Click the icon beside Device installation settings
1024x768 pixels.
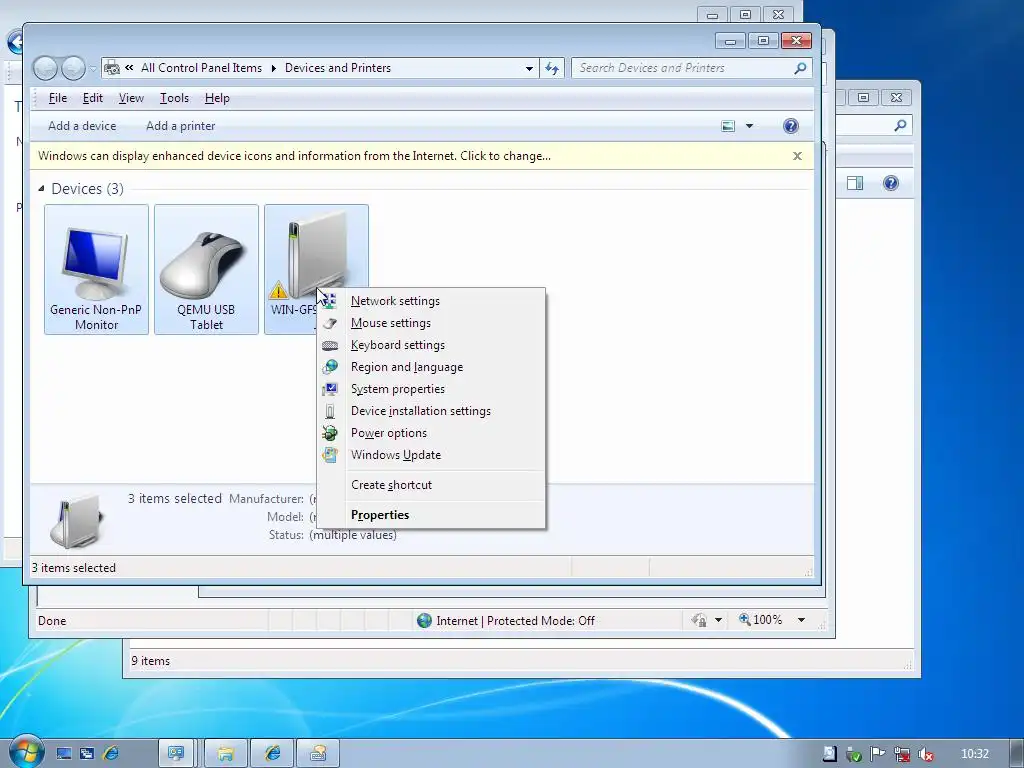click(x=330, y=411)
